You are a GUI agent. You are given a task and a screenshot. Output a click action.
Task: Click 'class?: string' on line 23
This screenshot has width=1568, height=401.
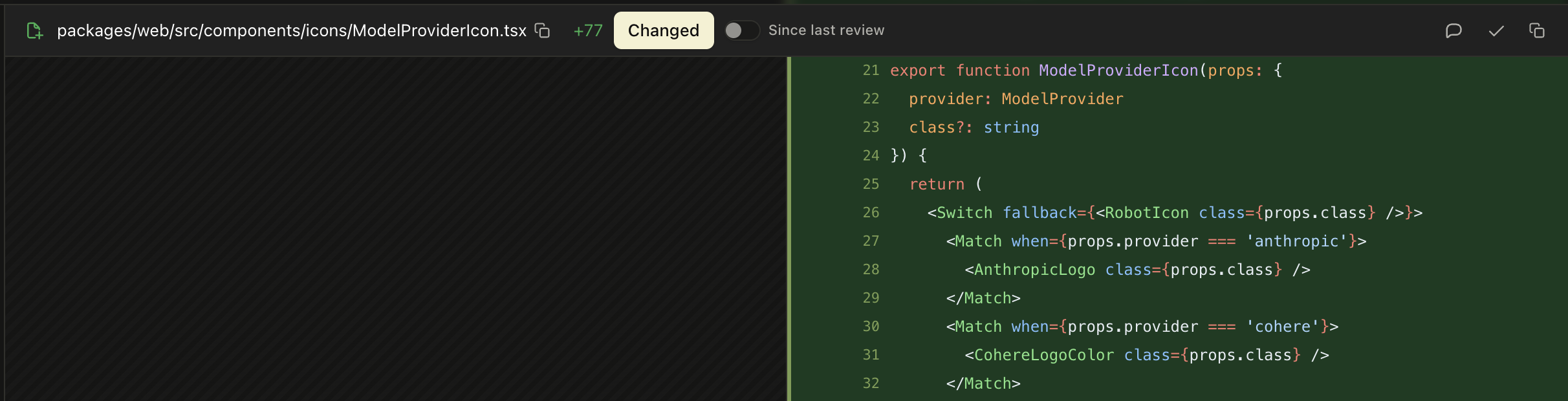[974, 127]
